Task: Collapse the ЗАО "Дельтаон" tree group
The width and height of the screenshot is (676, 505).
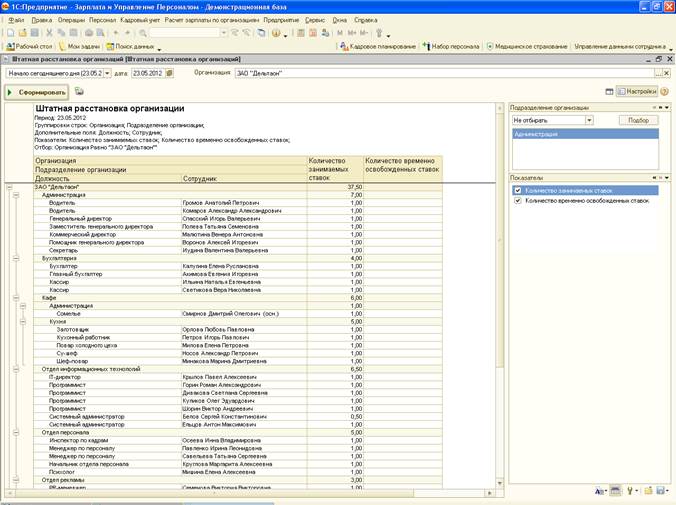Action: 9,186
